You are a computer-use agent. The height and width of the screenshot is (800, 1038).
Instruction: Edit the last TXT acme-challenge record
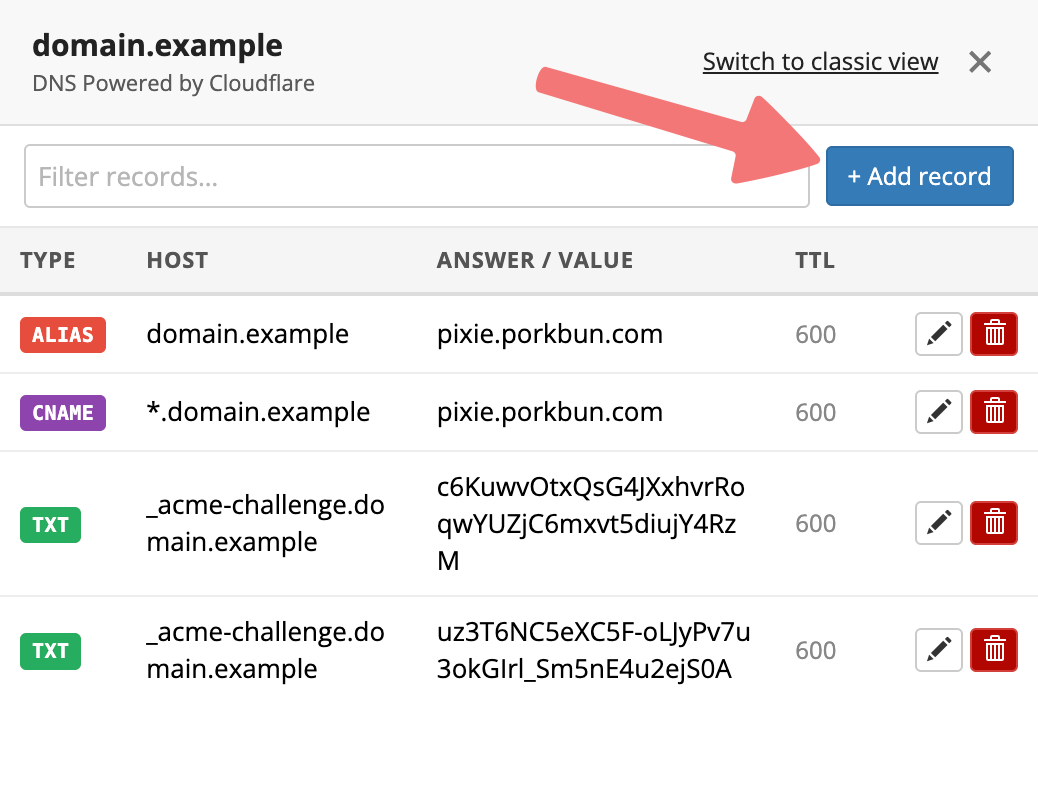tap(939, 650)
